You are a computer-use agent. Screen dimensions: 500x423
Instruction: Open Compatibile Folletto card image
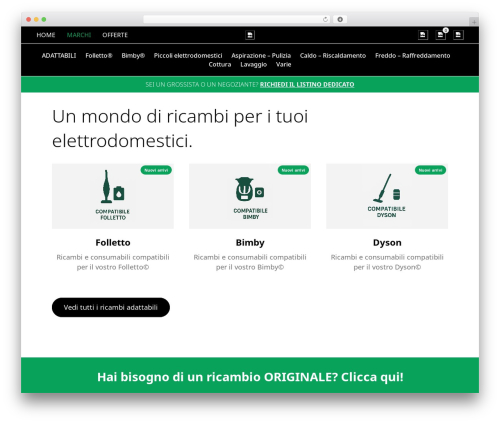coord(113,196)
